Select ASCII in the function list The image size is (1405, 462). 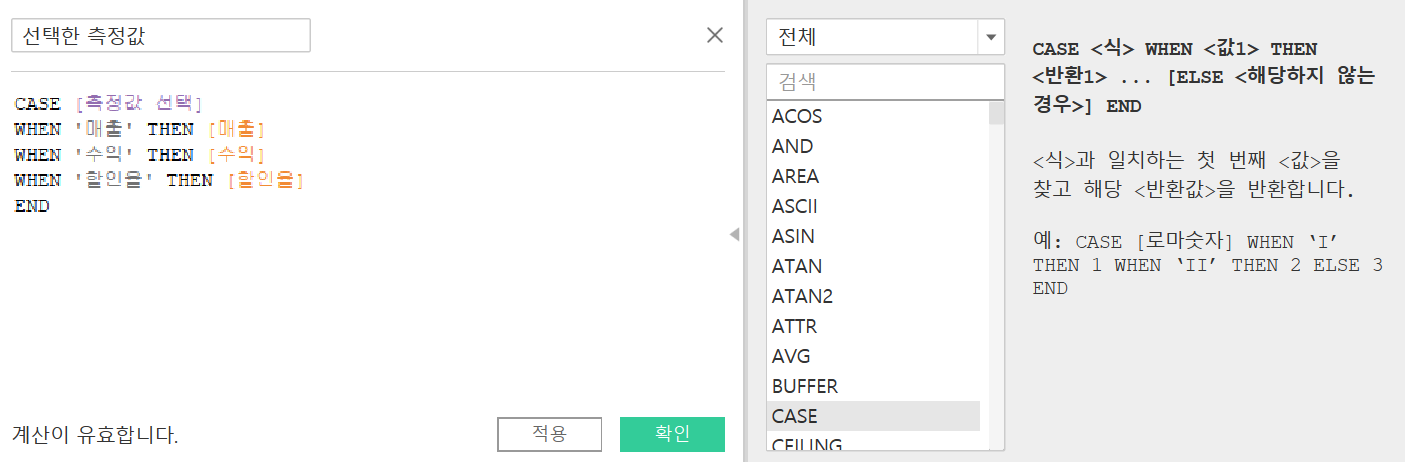point(875,206)
